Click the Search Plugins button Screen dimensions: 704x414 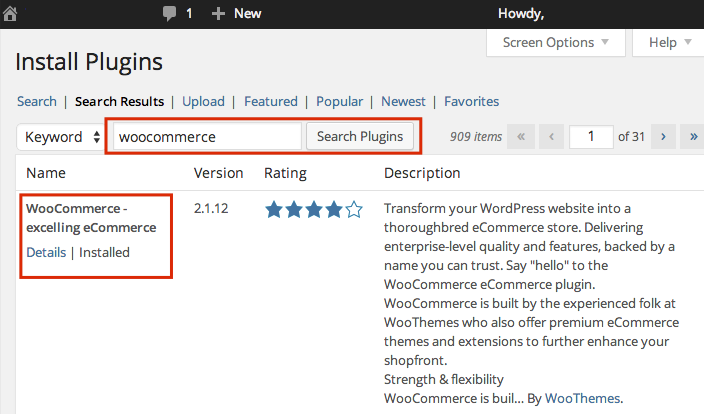(360, 136)
